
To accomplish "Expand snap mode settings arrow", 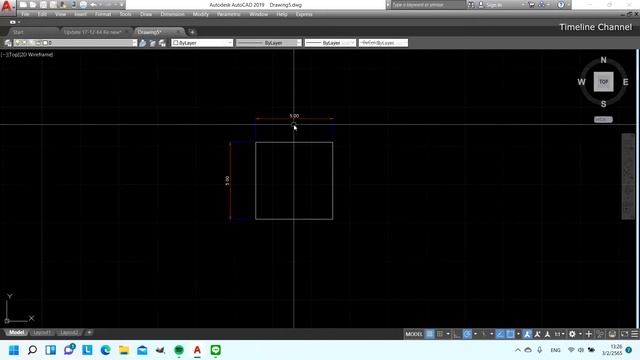I will pos(448,334).
